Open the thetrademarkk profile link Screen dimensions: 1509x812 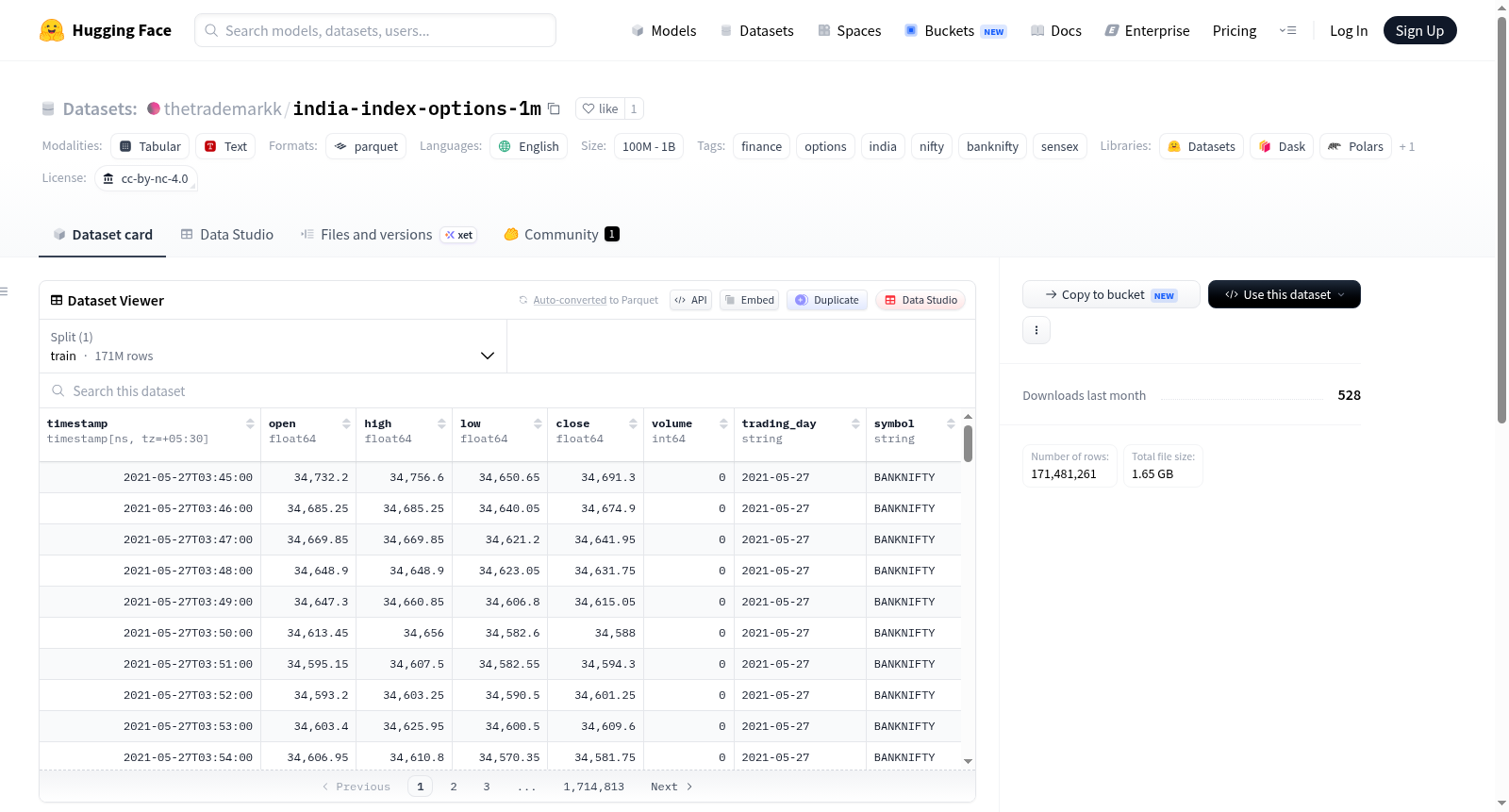223,108
